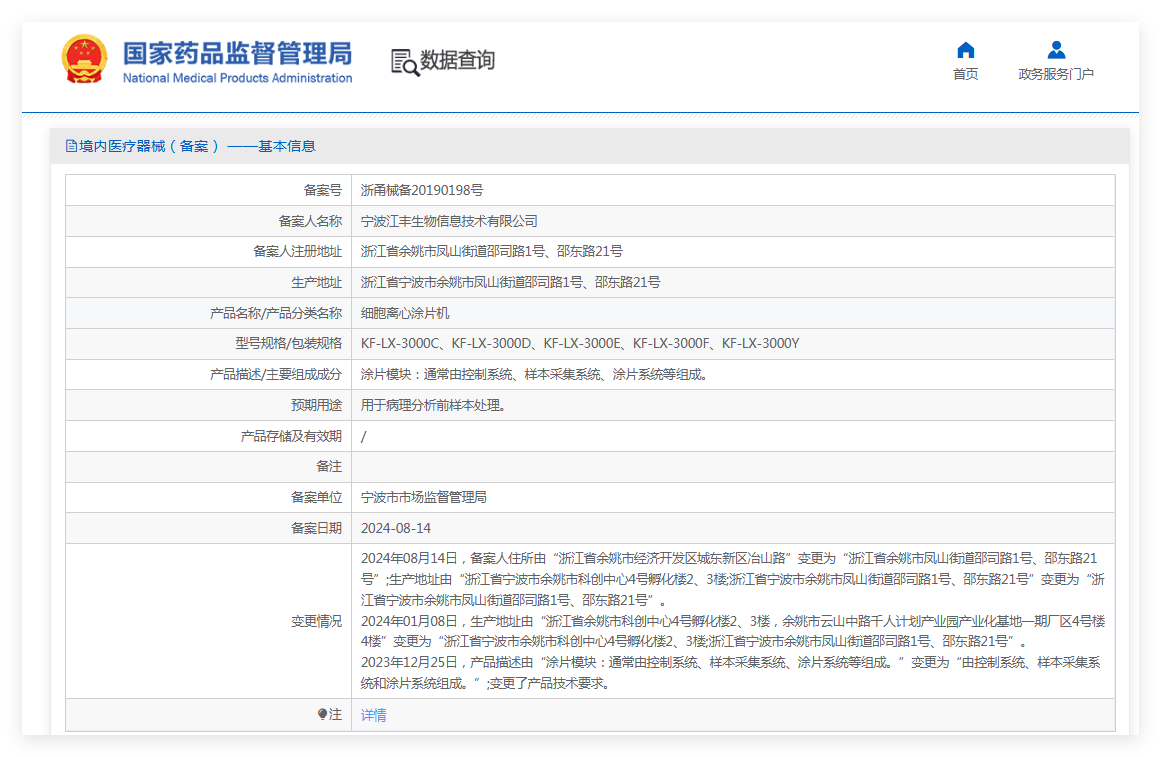Click the national emblem logo
Image resolution: width=1161 pixels, height=757 pixels.
tap(84, 60)
